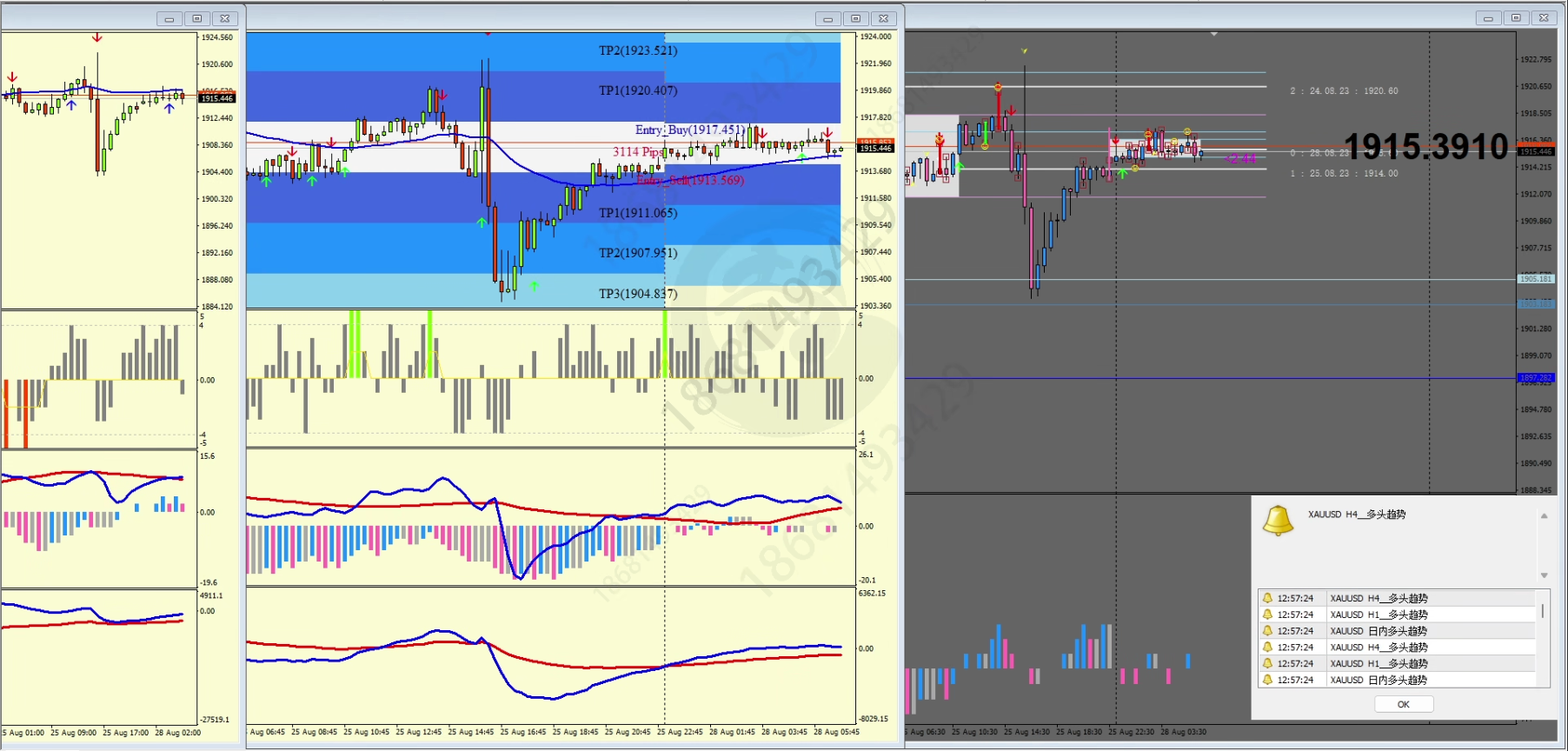The height and width of the screenshot is (751, 1568).
Task: Click the bell icon of the topmost alert row
Action: coord(1267,598)
